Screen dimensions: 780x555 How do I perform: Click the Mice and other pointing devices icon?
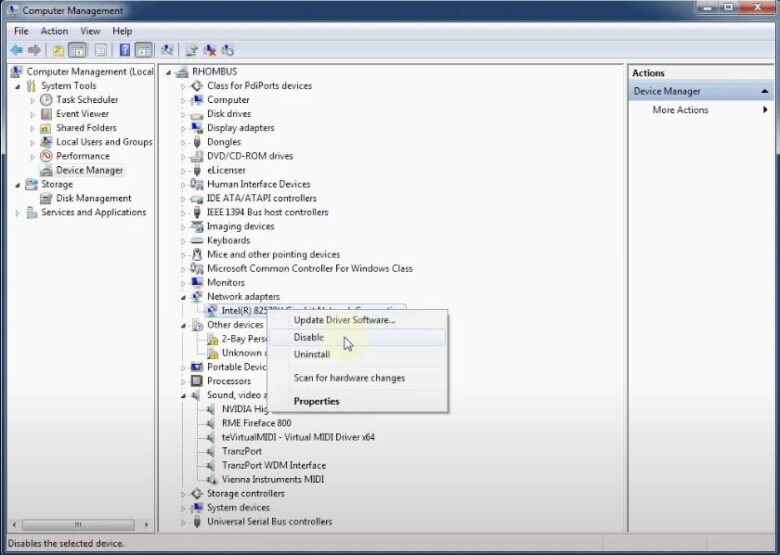coord(197,254)
